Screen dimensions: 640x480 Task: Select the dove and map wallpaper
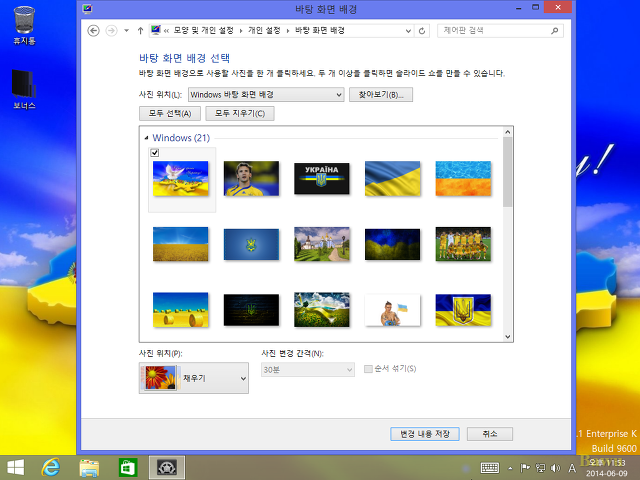tap(180, 178)
